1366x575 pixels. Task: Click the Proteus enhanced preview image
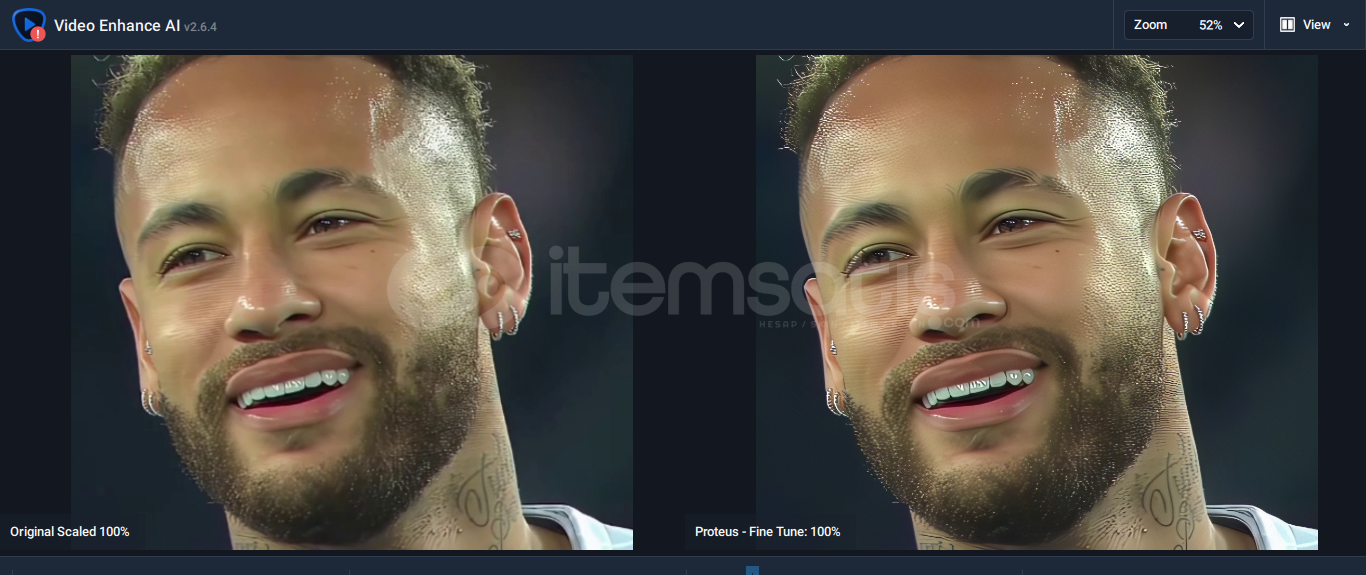pyautogui.click(x=1037, y=302)
